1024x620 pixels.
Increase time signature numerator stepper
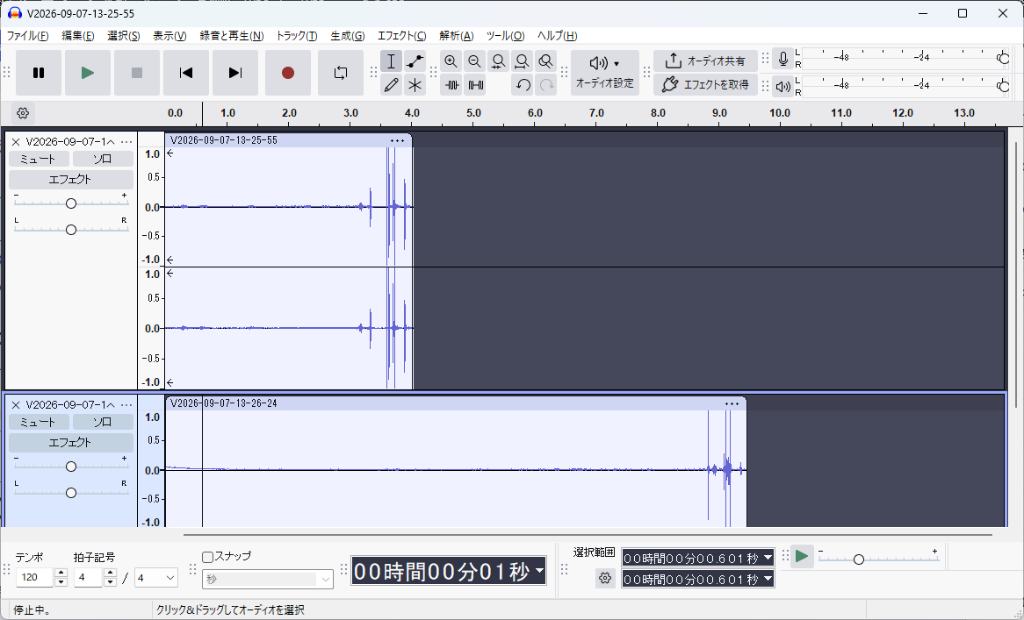pyautogui.click(x=110, y=573)
